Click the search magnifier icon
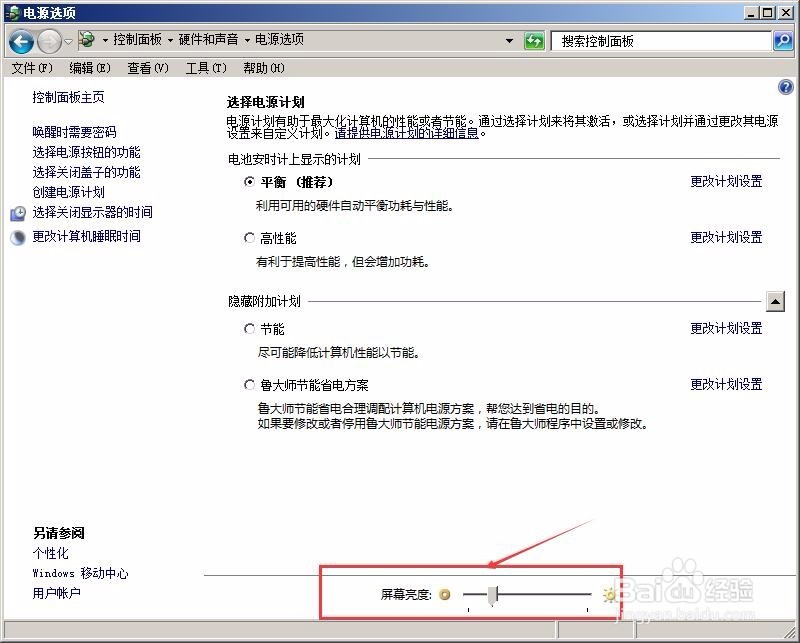This screenshot has width=800, height=643. click(783, 41)
